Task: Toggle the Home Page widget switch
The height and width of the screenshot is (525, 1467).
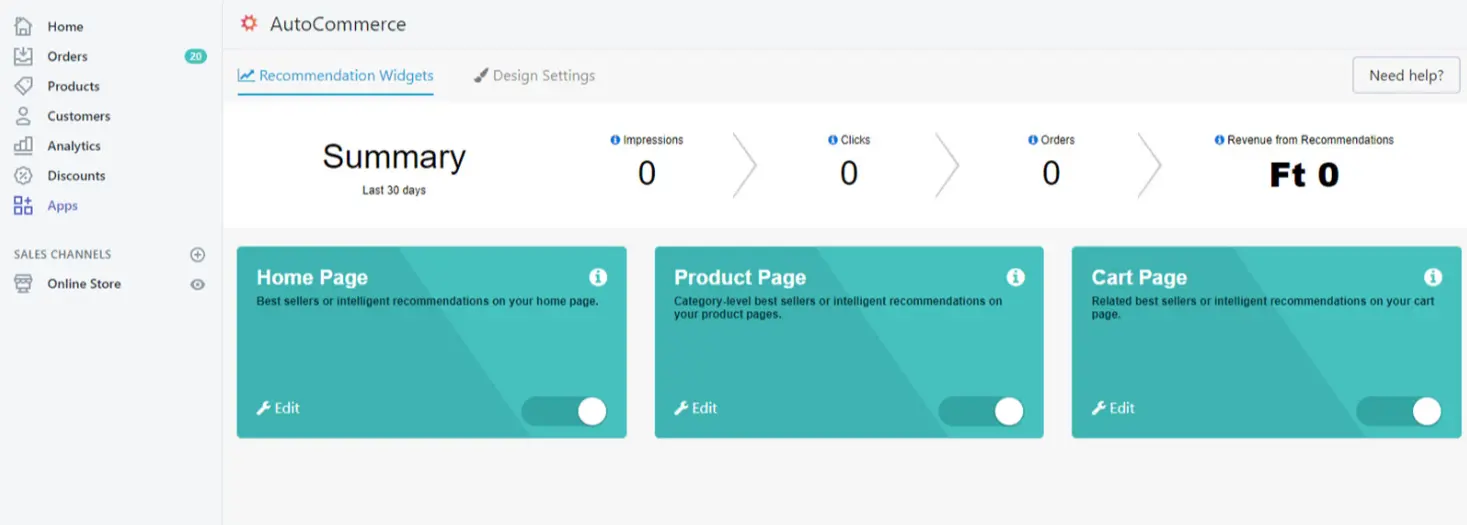Action: pos(565,411)
